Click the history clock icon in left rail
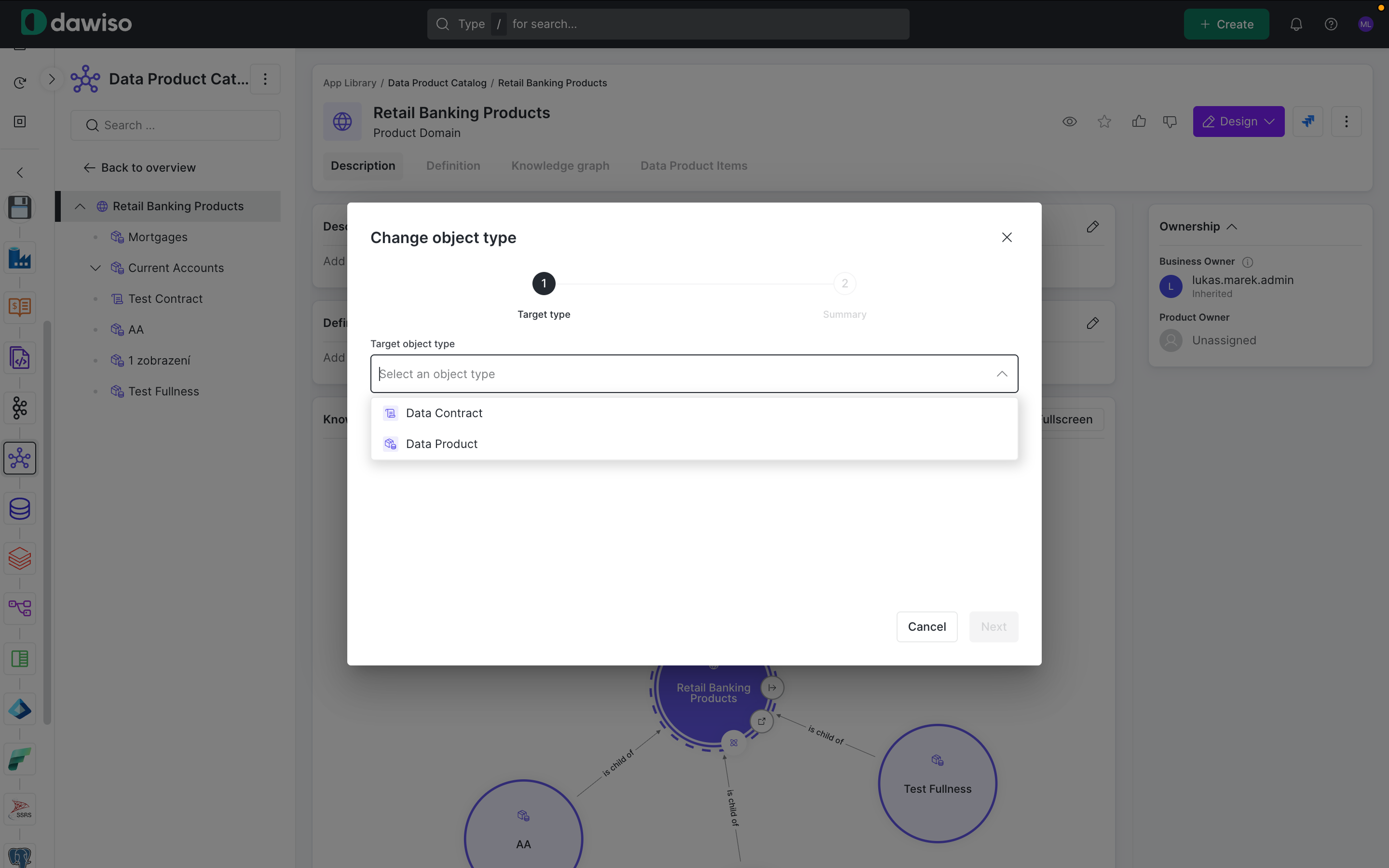The width and height of the screenshot is (1389, 868). (x=20, y=83)
